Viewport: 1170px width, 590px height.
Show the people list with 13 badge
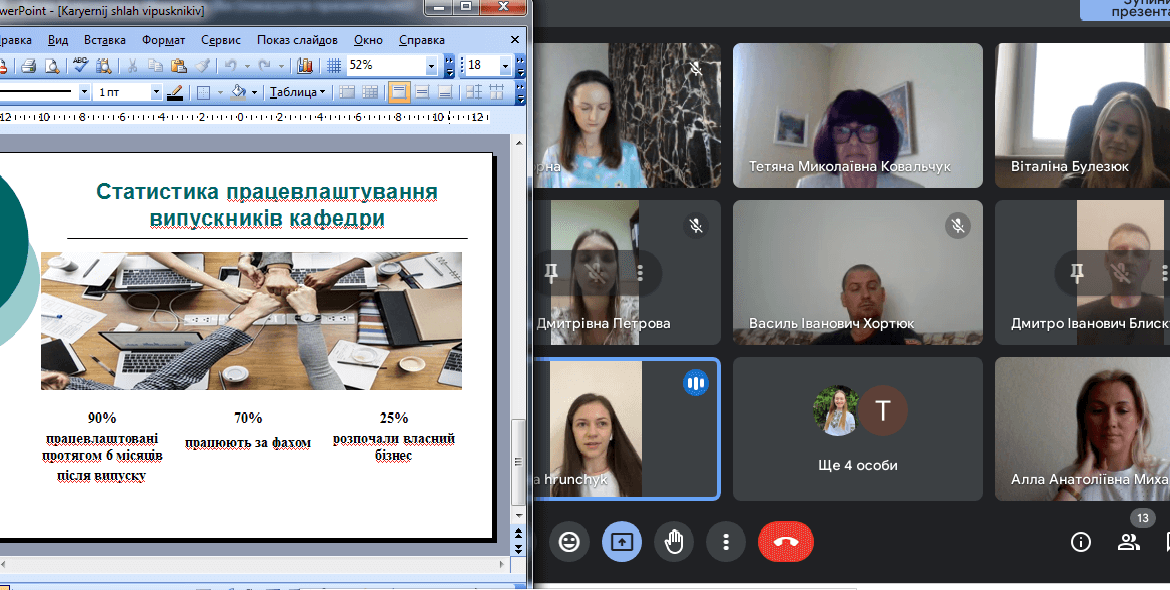point(1129,542)
